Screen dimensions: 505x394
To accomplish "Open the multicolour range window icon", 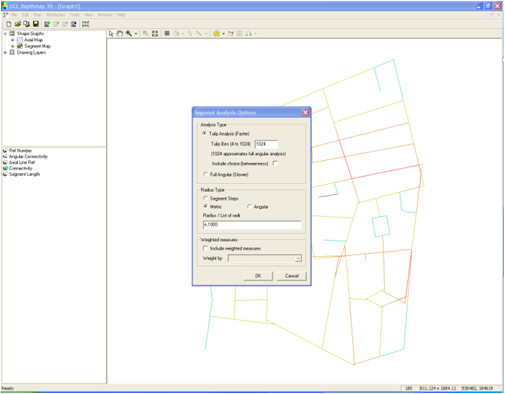I will (86, 24).
